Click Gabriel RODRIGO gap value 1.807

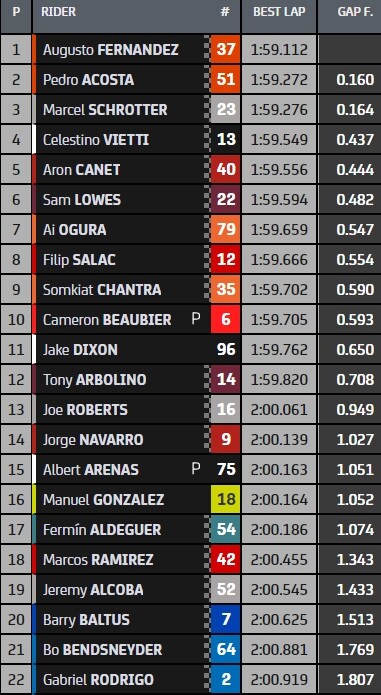(x=355, y=679)
